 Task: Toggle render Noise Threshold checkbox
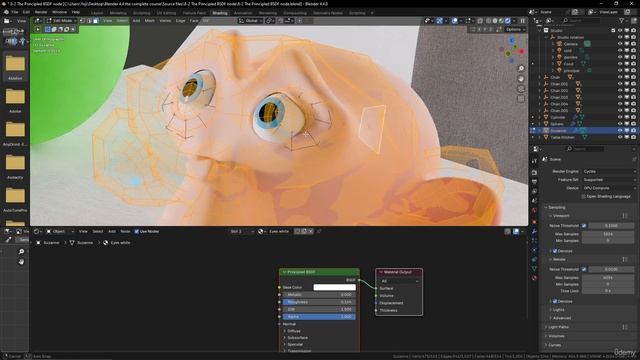click(584, 269)
